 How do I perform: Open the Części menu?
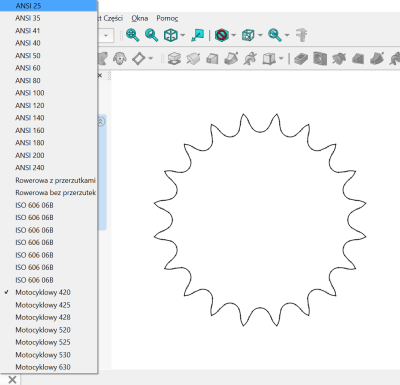coord(113,18)
